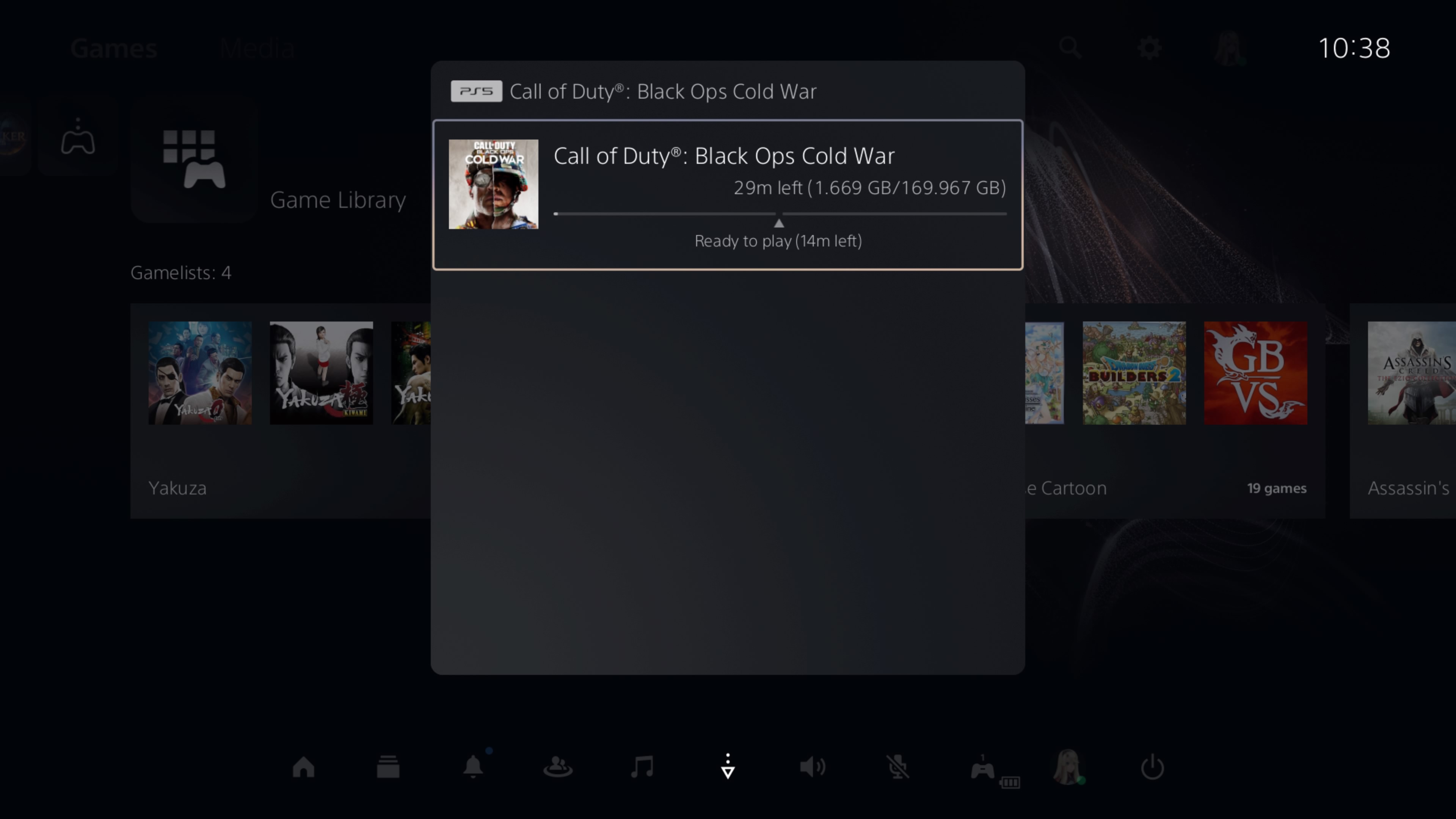The width and height of the screenshot is (1456, 819).
Task: Open the Sound speaker icon
Action: pyautogui.click(x=813, y=767)
